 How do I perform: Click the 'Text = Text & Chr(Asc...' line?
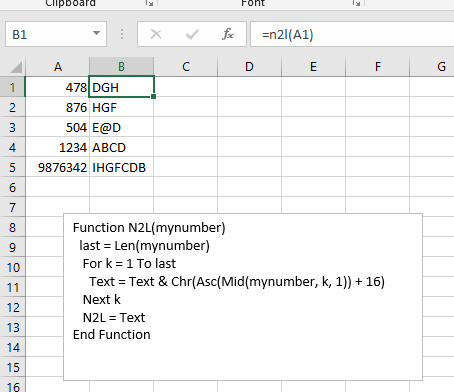pos(237,282)
